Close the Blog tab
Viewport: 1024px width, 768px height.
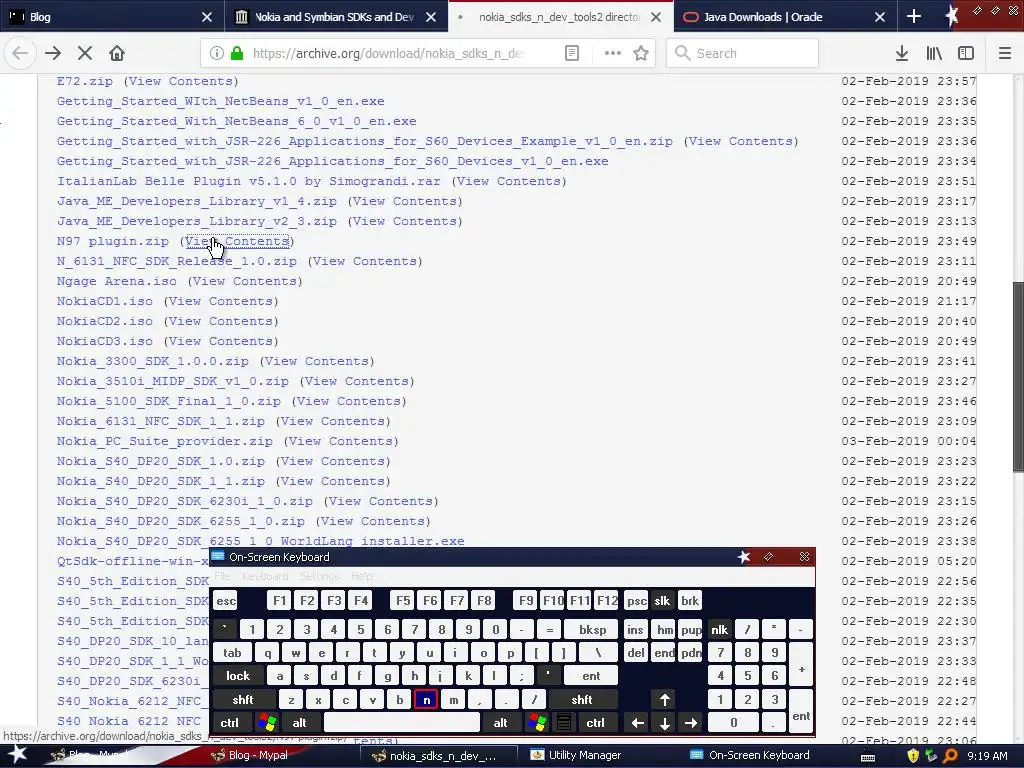pyautogui.click(x=206, y=17)
